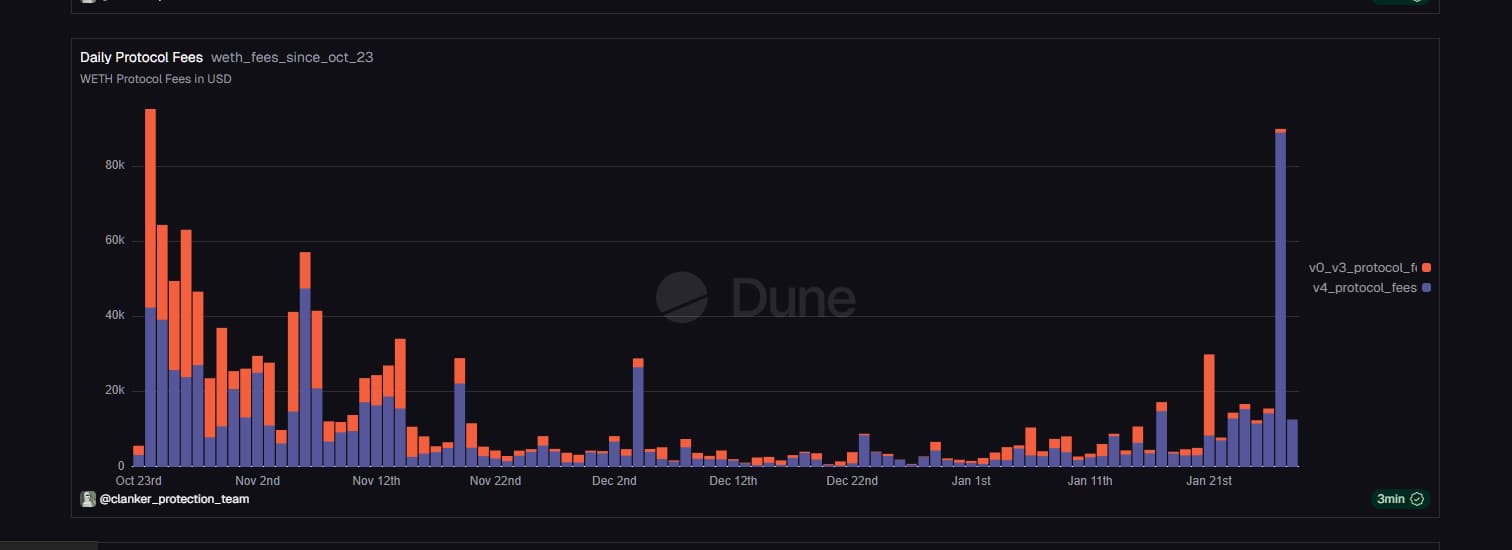Click the clanker_protection_team avatar icon

pyautogui.click(x=87, y=498)
